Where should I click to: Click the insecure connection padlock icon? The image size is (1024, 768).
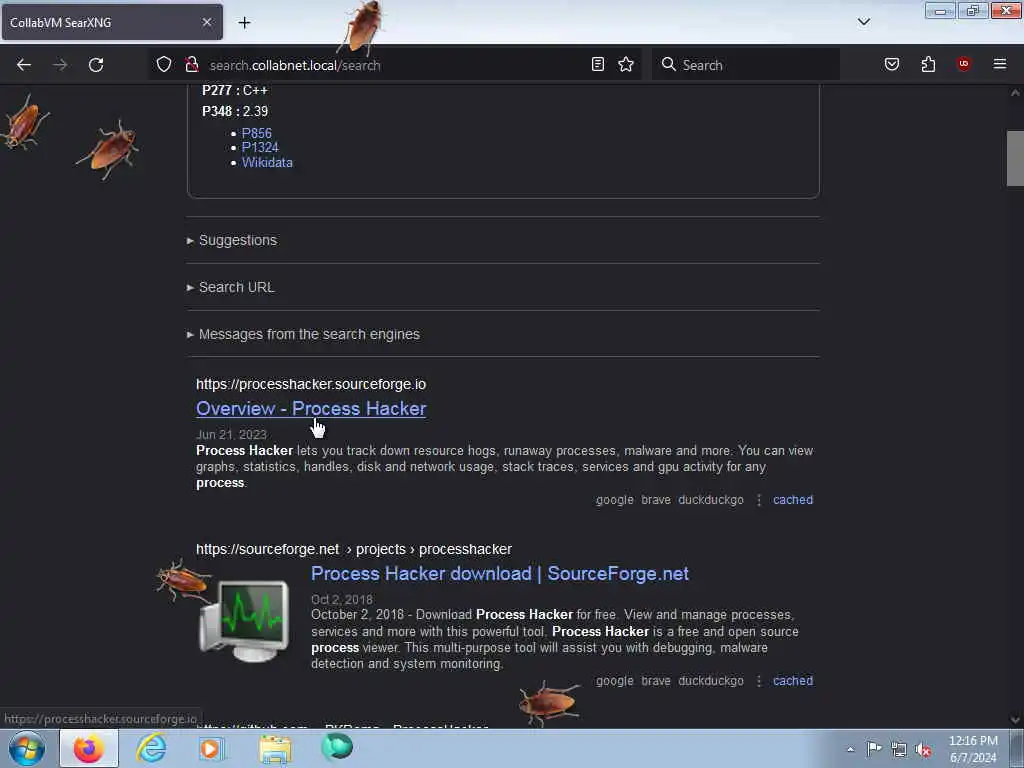point(191,64)
